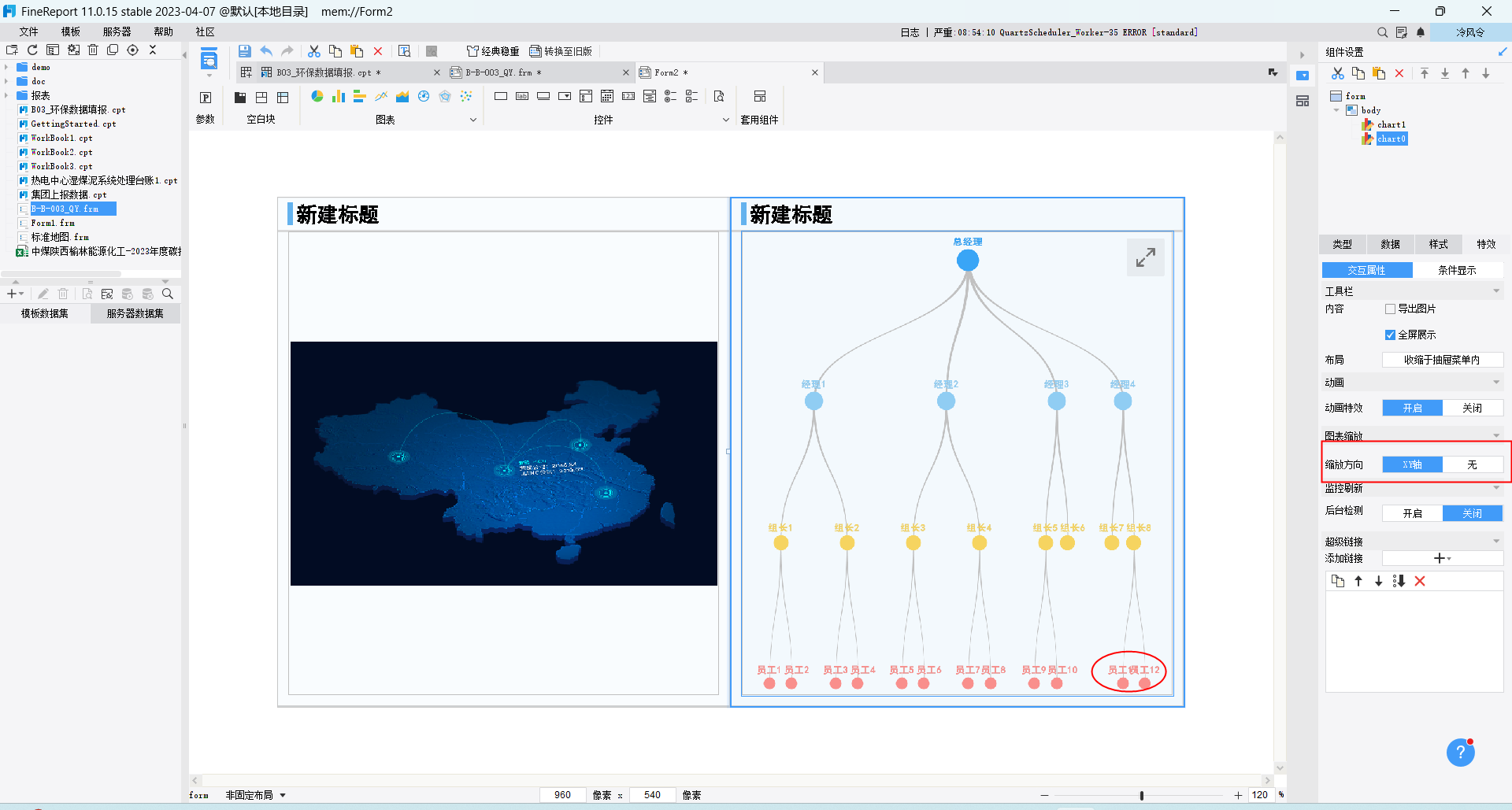Add a drop-down box widget

pyautogui.click(x=565, y=96)
